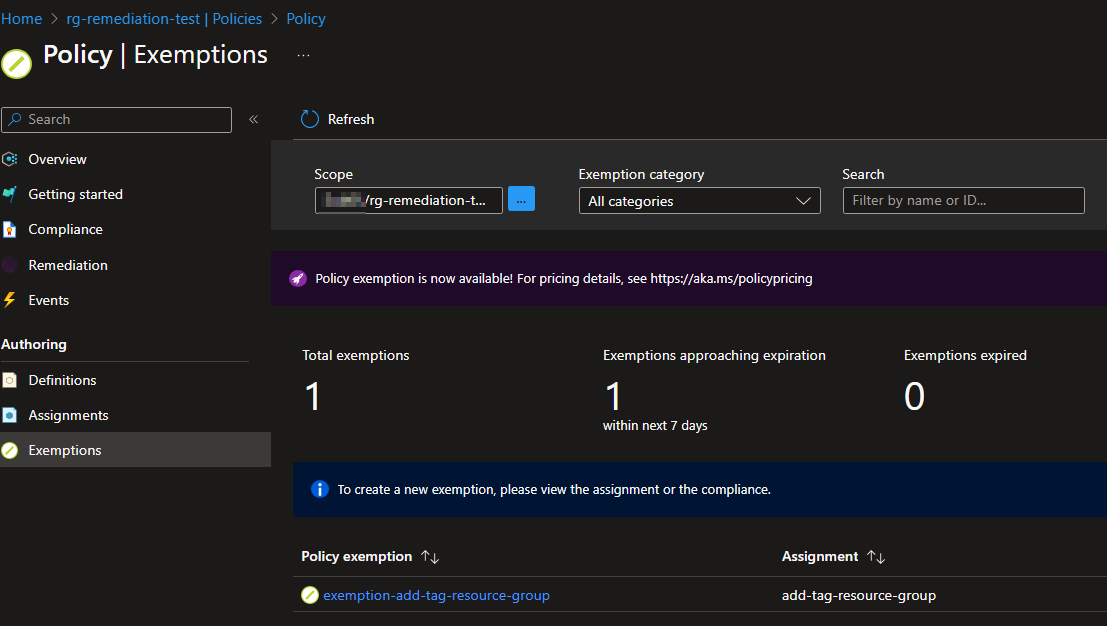Navigate to Home breadcrumb link
This screenshot has width=1107, height=626.
click(21, 19)
